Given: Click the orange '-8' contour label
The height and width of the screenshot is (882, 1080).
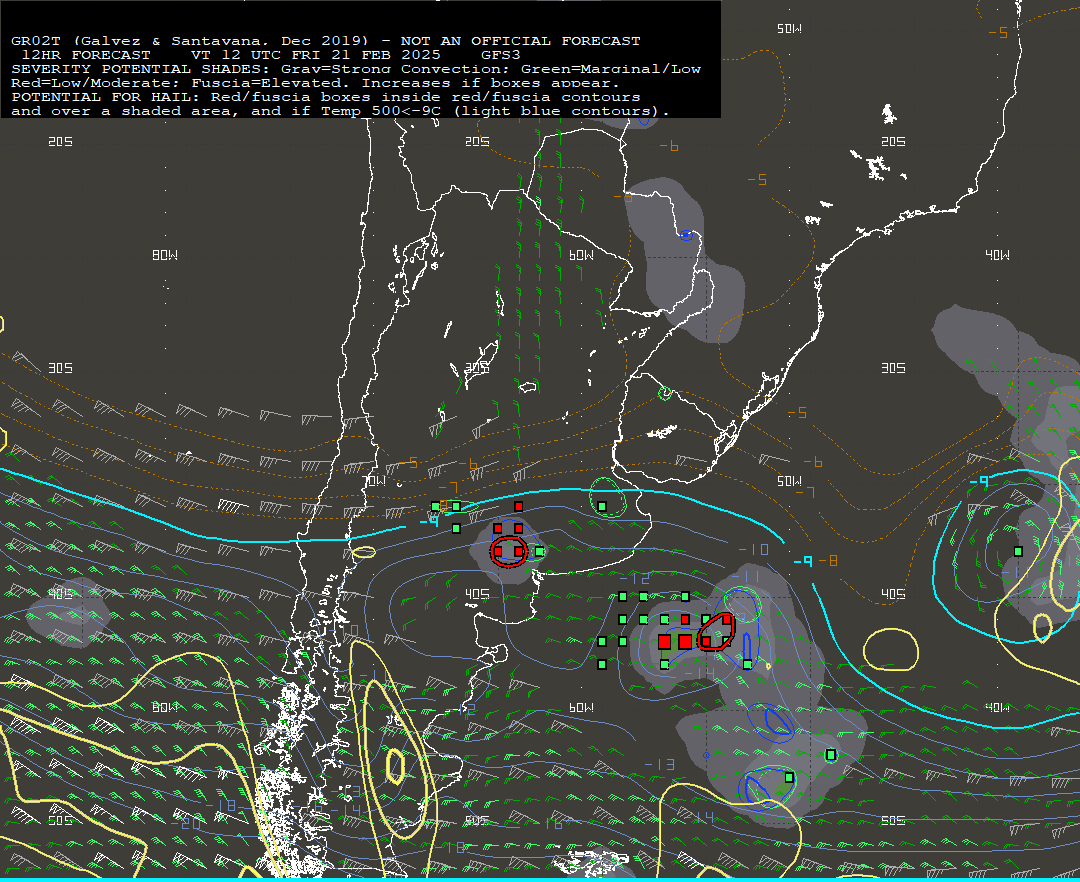Looking at the screenshot, I should (830, 560).
